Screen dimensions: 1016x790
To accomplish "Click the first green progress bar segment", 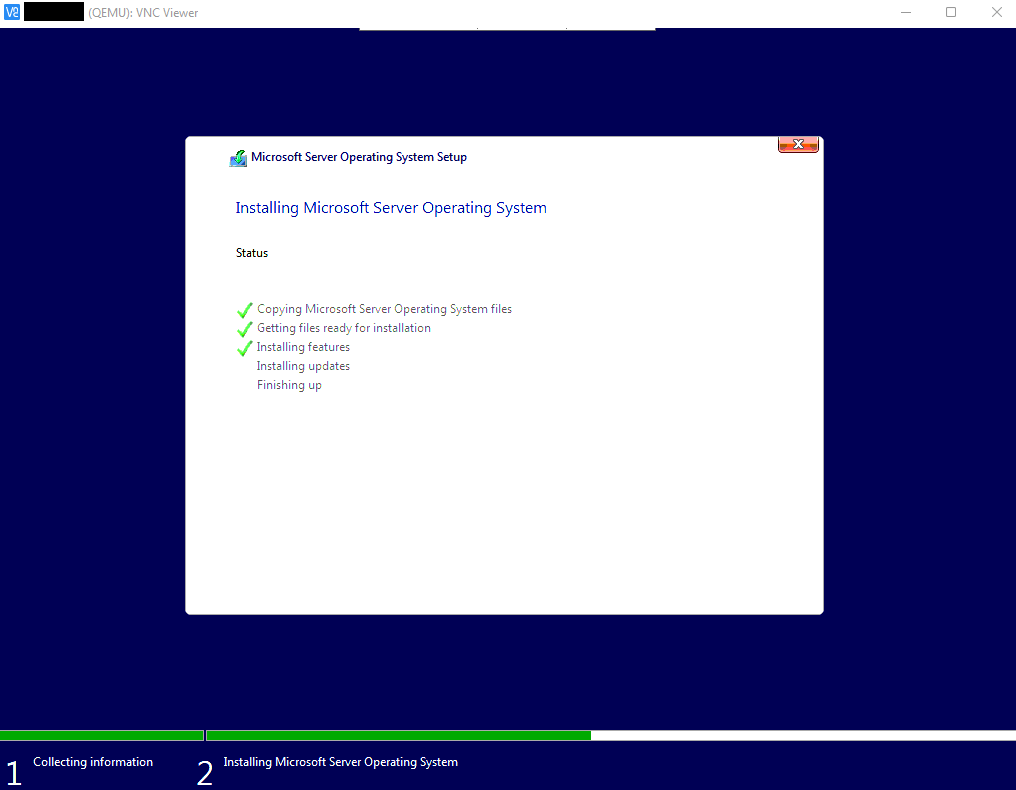I will (x=101, y=735).
